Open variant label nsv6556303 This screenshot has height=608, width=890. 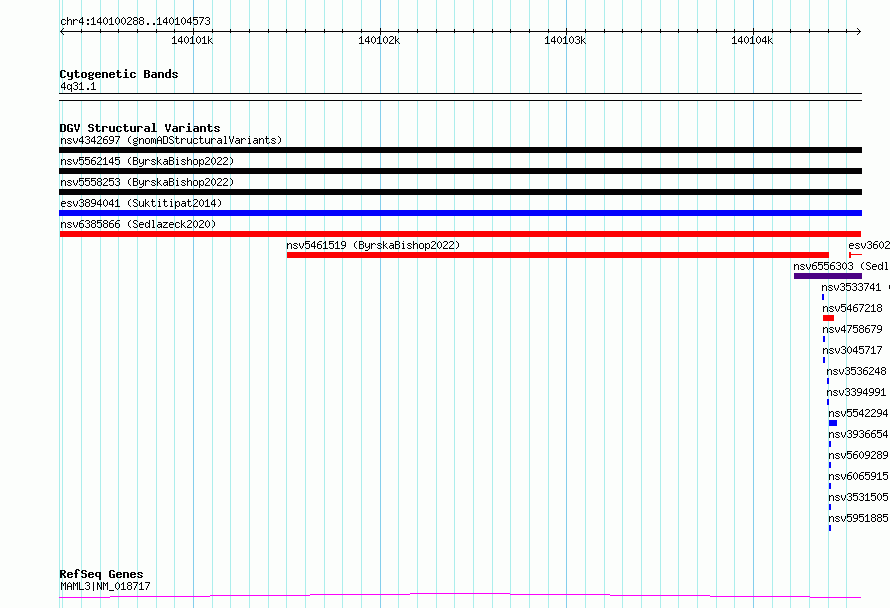[823, 266]
